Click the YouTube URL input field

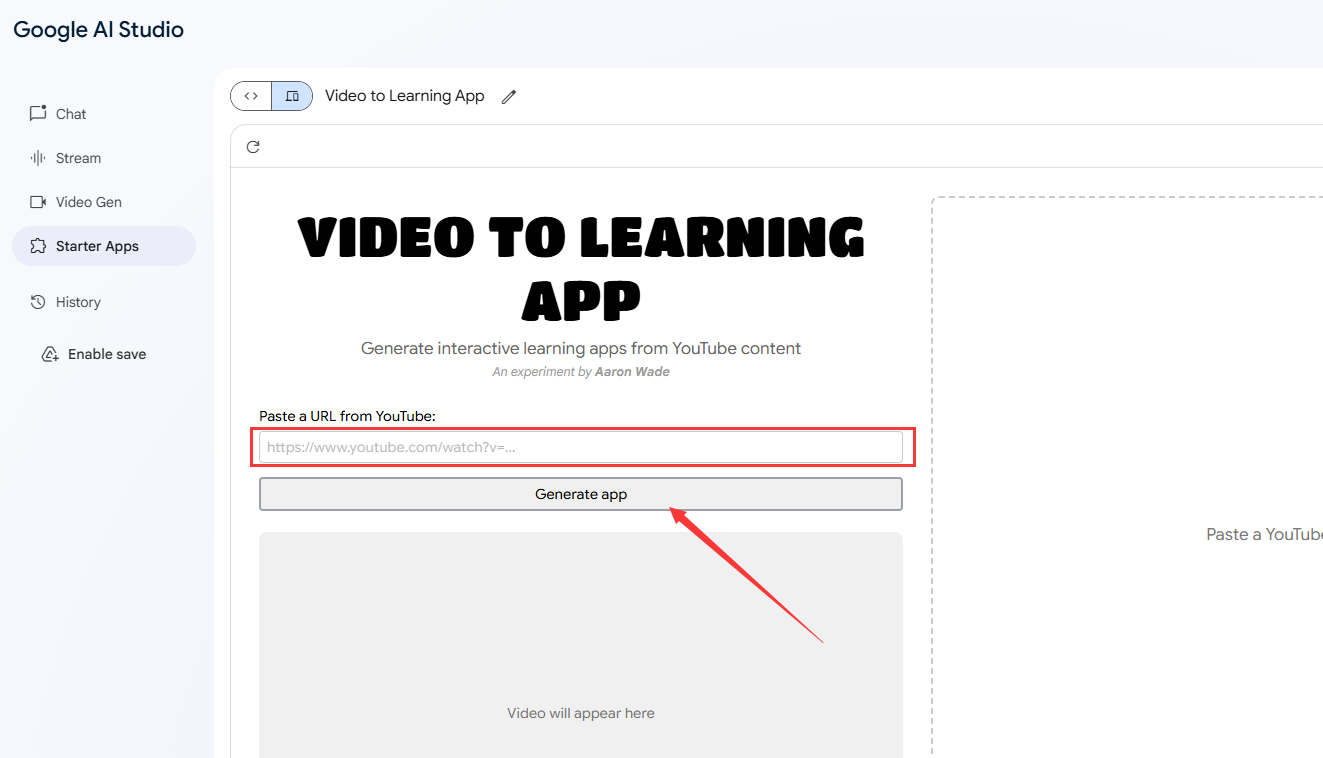pos(581,447)
